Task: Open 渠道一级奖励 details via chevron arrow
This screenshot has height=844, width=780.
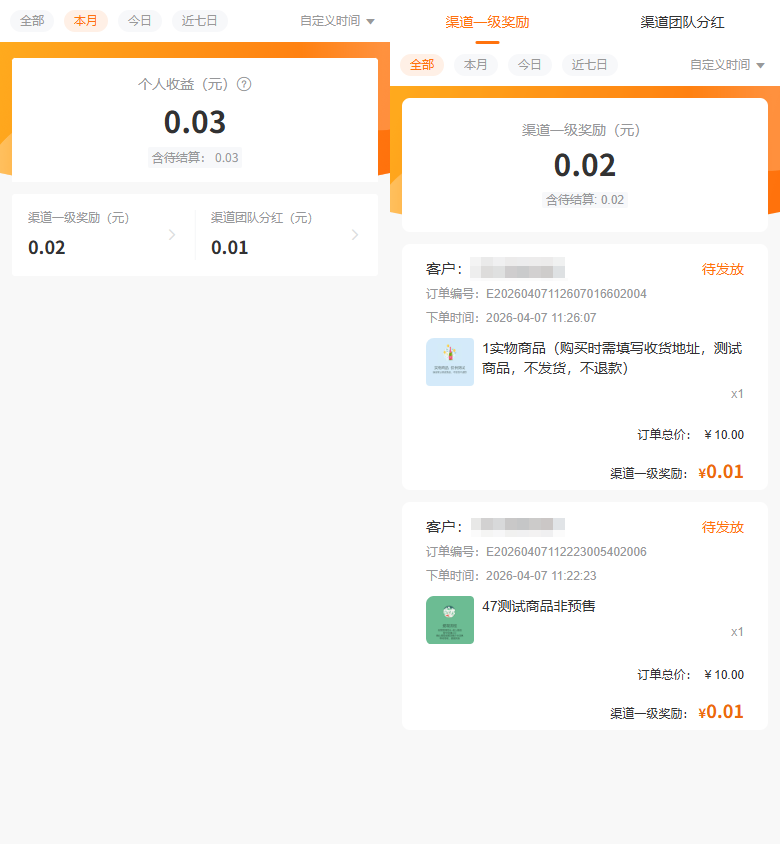Action: coord(172,235)
